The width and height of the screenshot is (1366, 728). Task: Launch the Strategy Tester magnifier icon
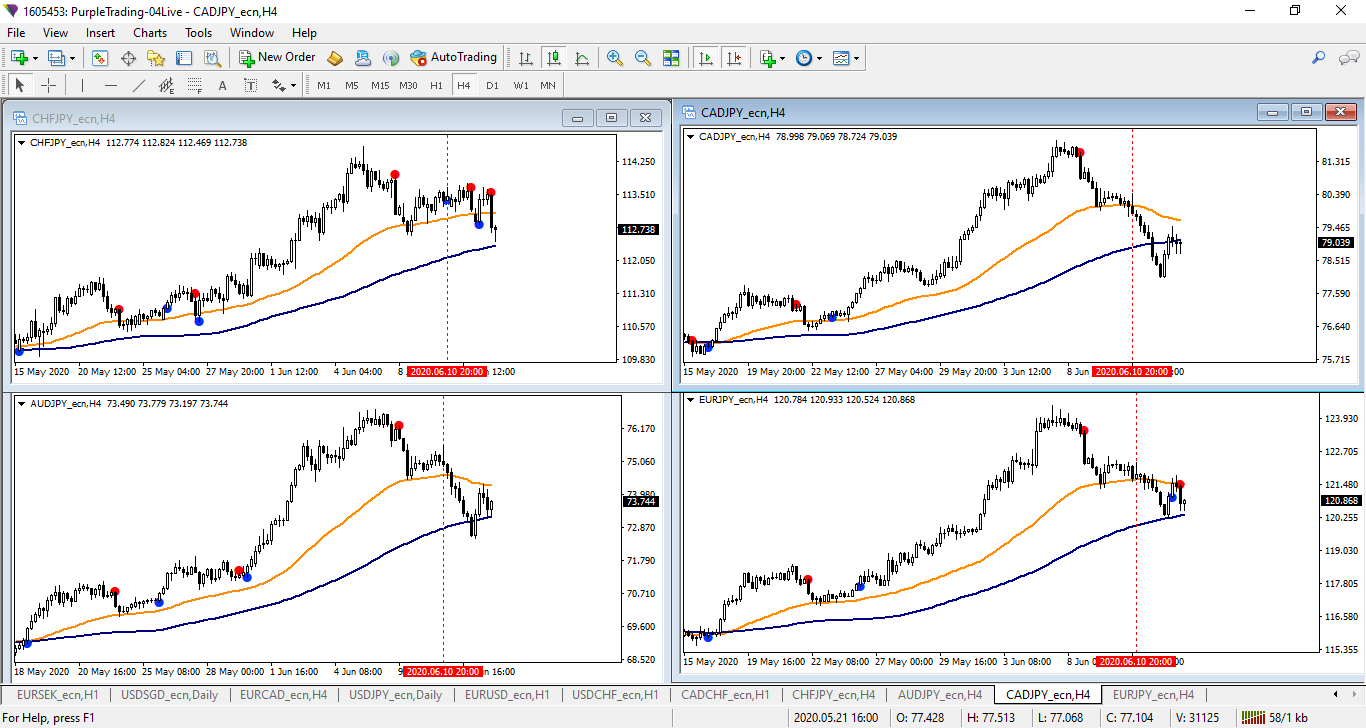click(x=211, y=58)
